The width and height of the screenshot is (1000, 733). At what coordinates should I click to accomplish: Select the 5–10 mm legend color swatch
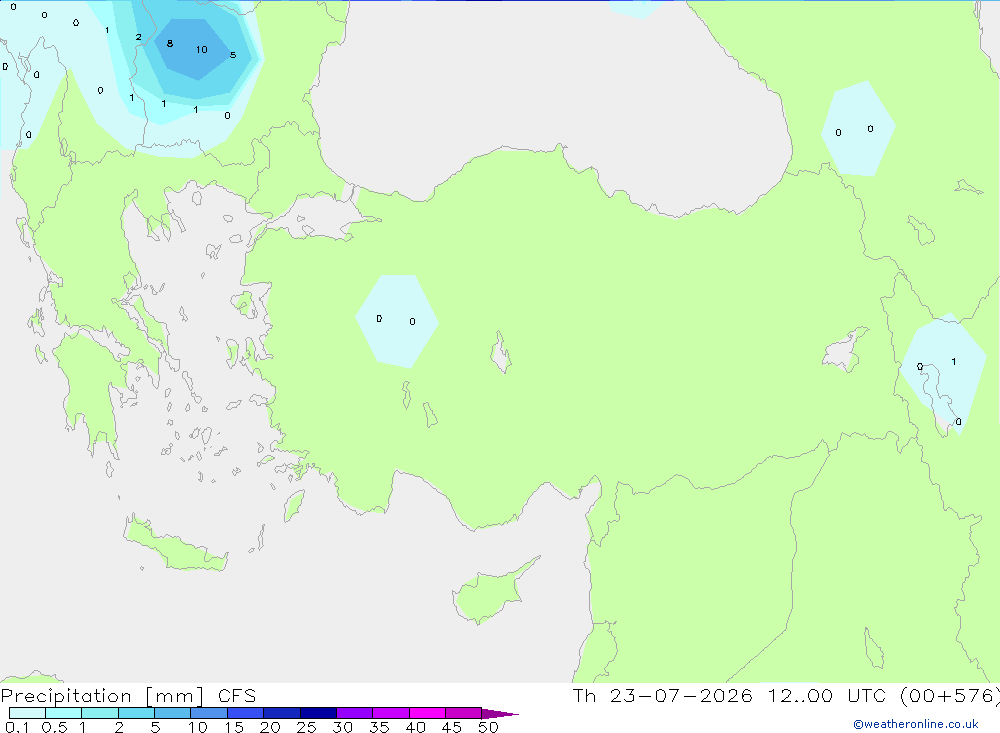coord(173,713)
